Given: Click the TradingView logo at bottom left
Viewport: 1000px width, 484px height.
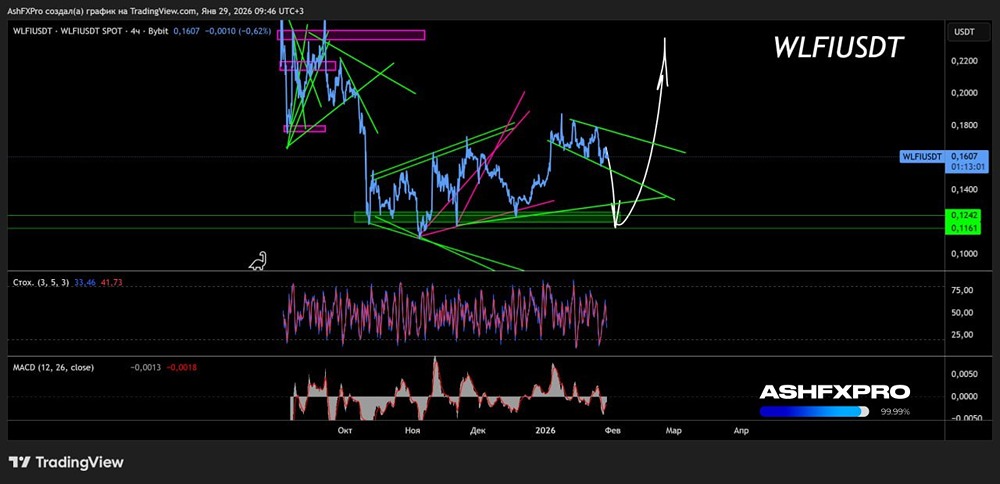Looking at the screenshot, I should coord(66,462).
